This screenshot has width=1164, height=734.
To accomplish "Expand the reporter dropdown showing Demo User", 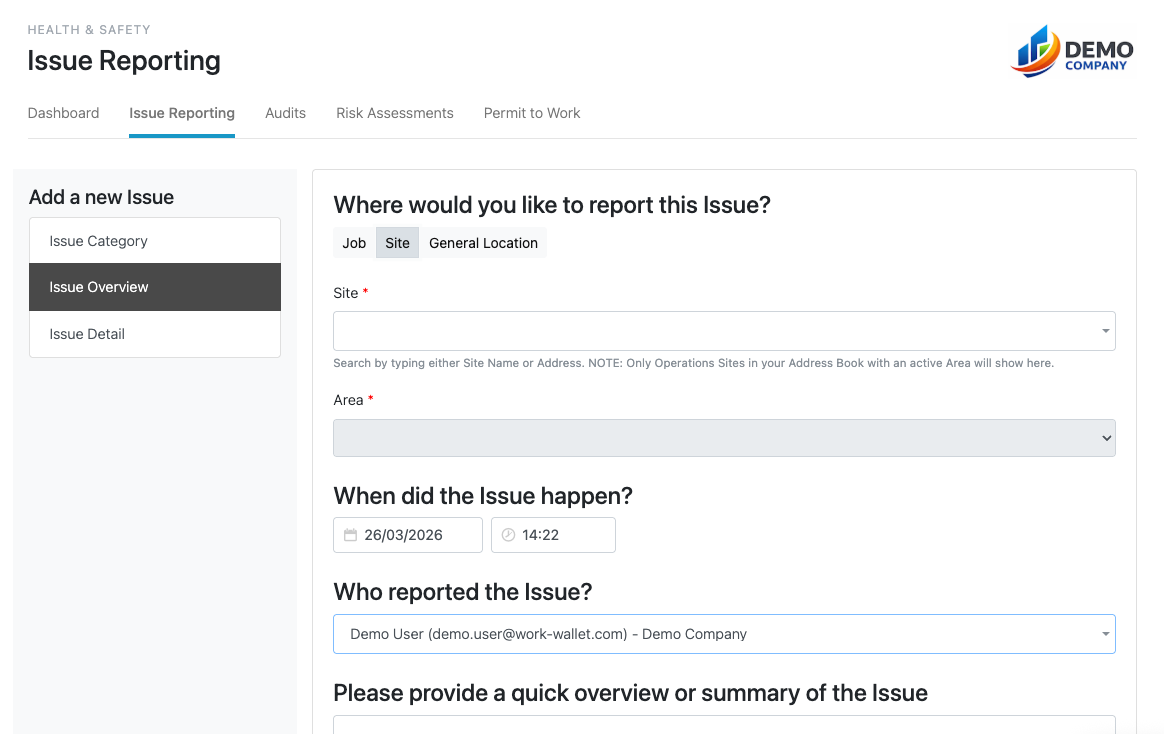I will point(1104,633).
